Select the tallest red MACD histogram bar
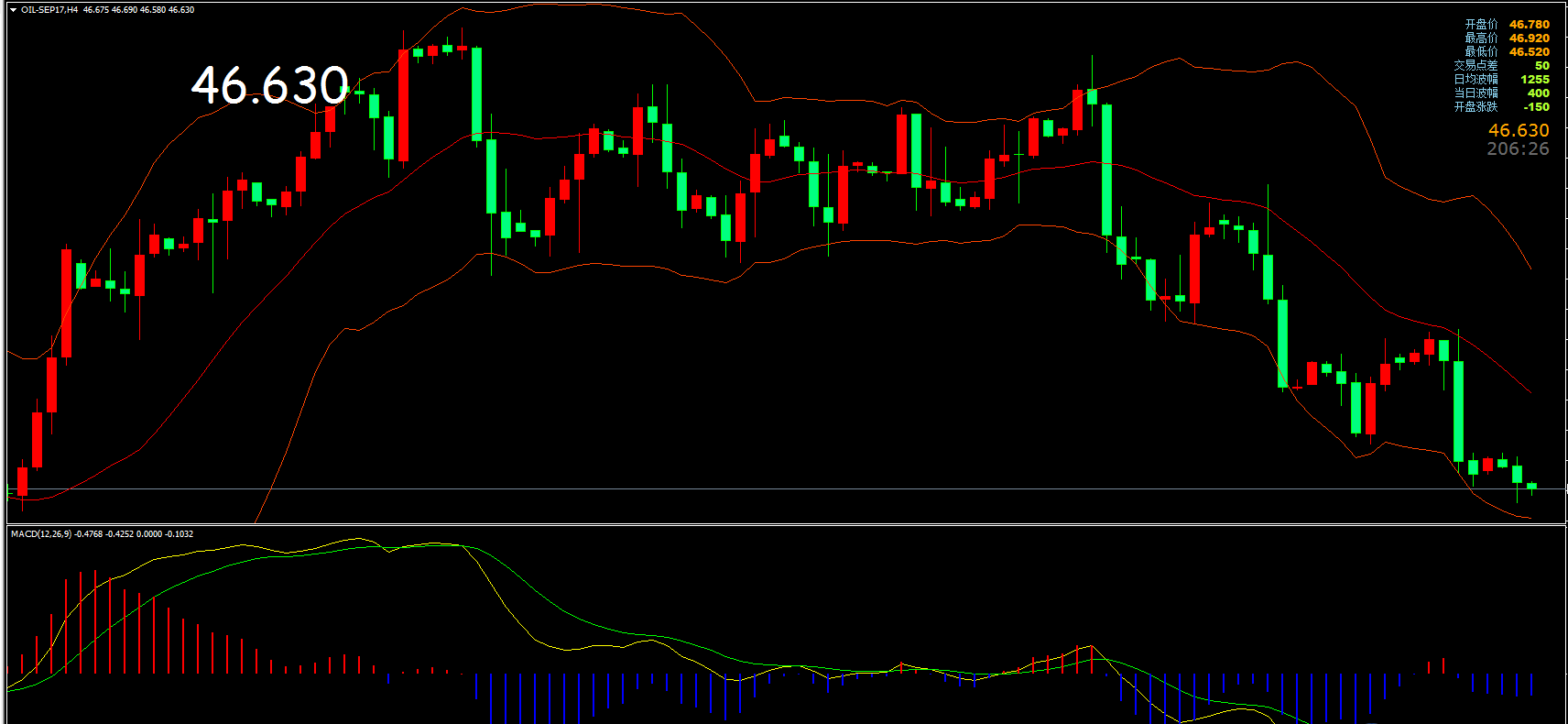This screenshot has width=1568, height=724. 95,621
